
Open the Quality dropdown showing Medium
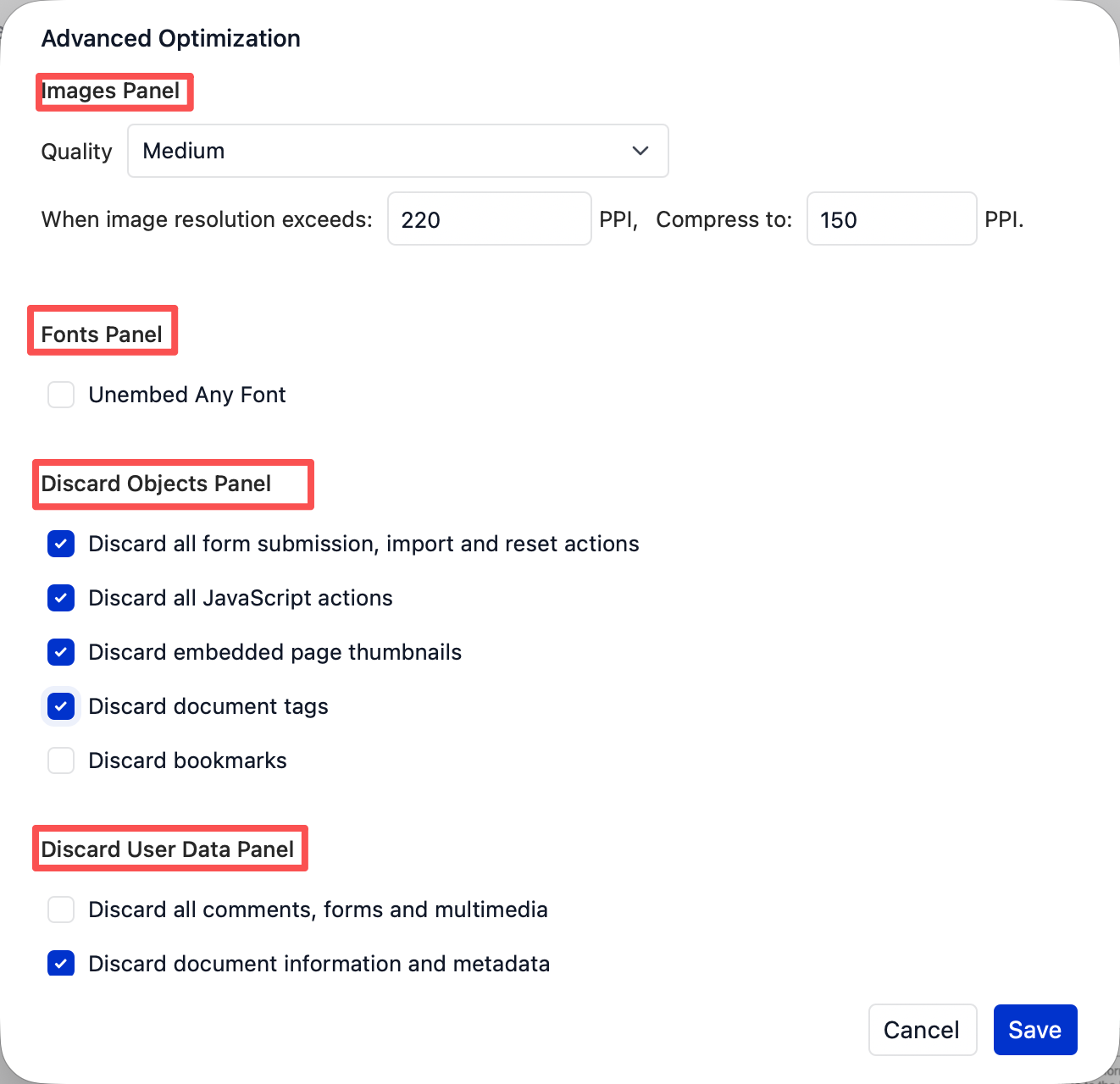pyautogui.click(x=397, y=151)
